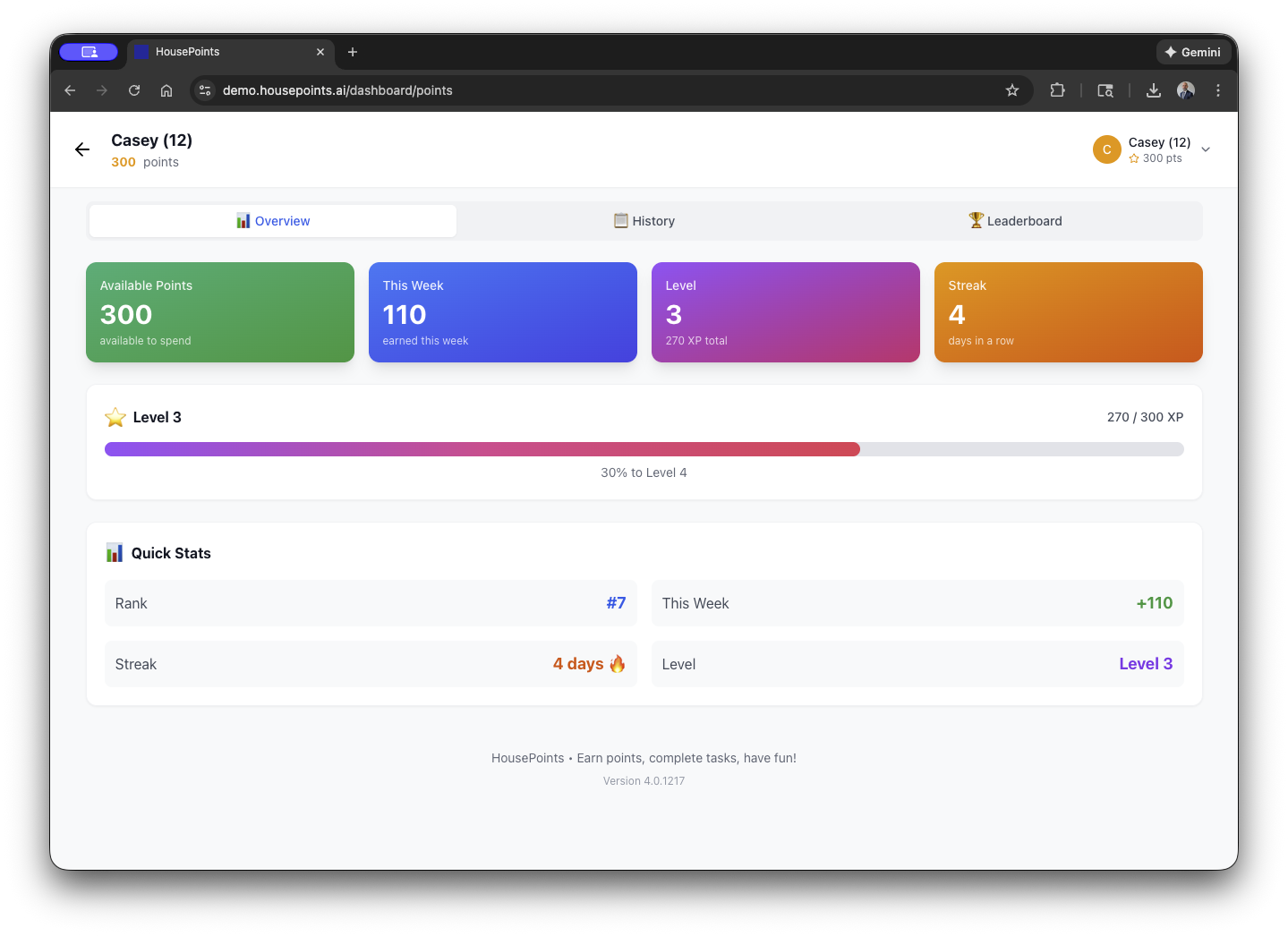Click the orange C user avatar
The image size is (1288, 936).
(x=1107, y=149)
